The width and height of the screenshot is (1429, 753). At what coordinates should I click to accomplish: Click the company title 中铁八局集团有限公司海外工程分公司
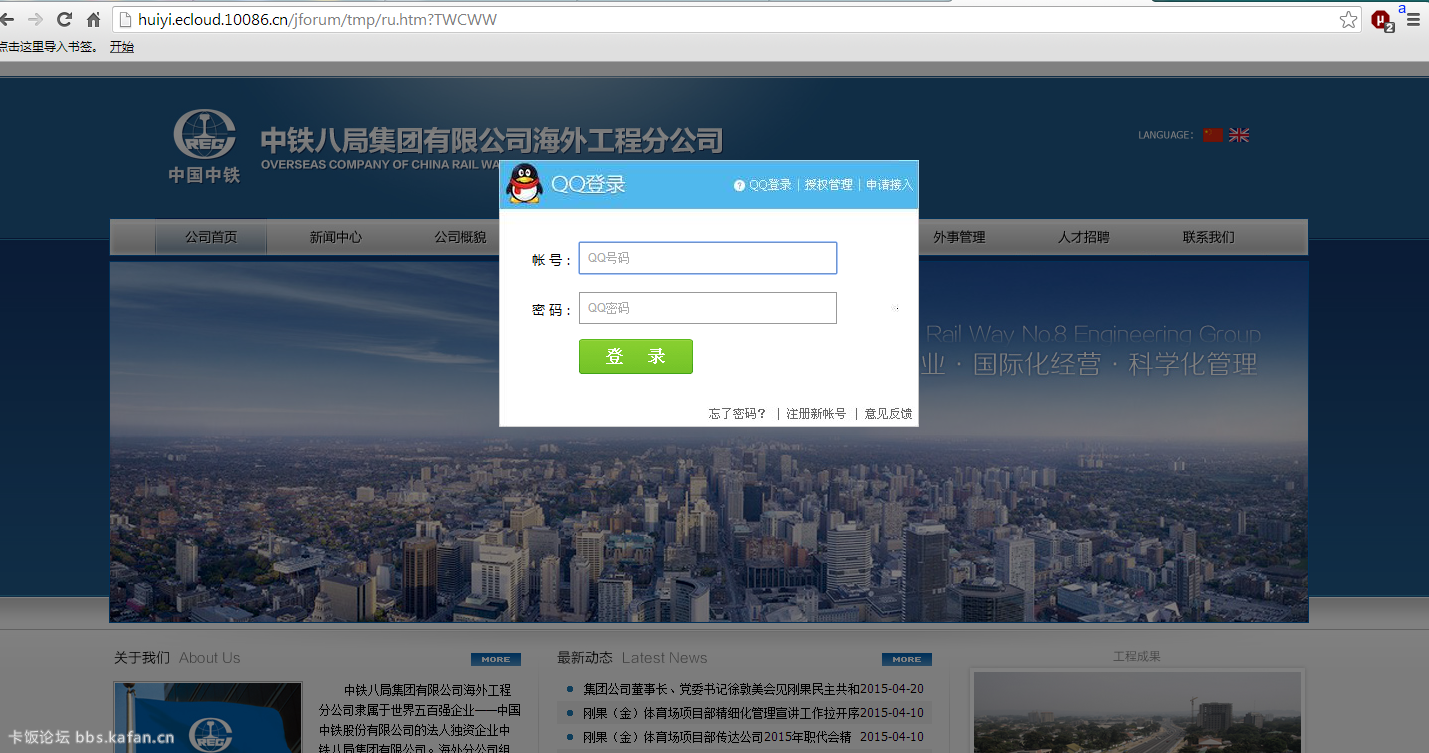491,140
